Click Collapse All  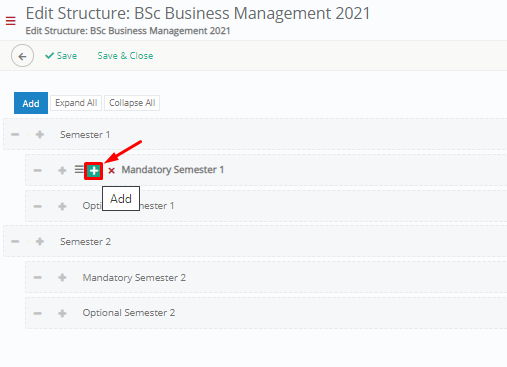[132, 103]
